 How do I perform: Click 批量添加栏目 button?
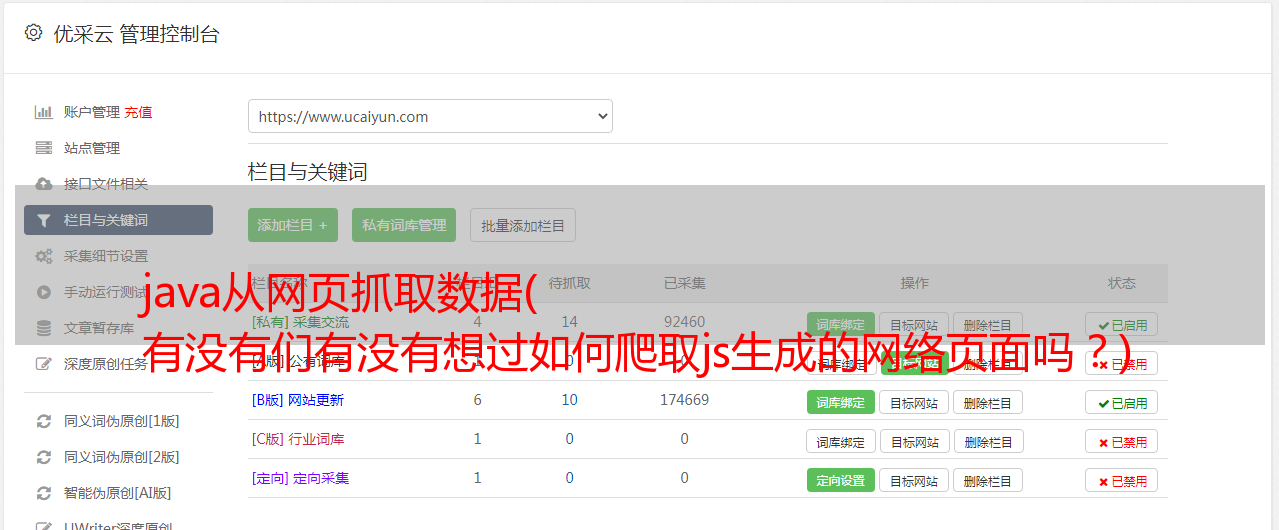tap(523, 225)
